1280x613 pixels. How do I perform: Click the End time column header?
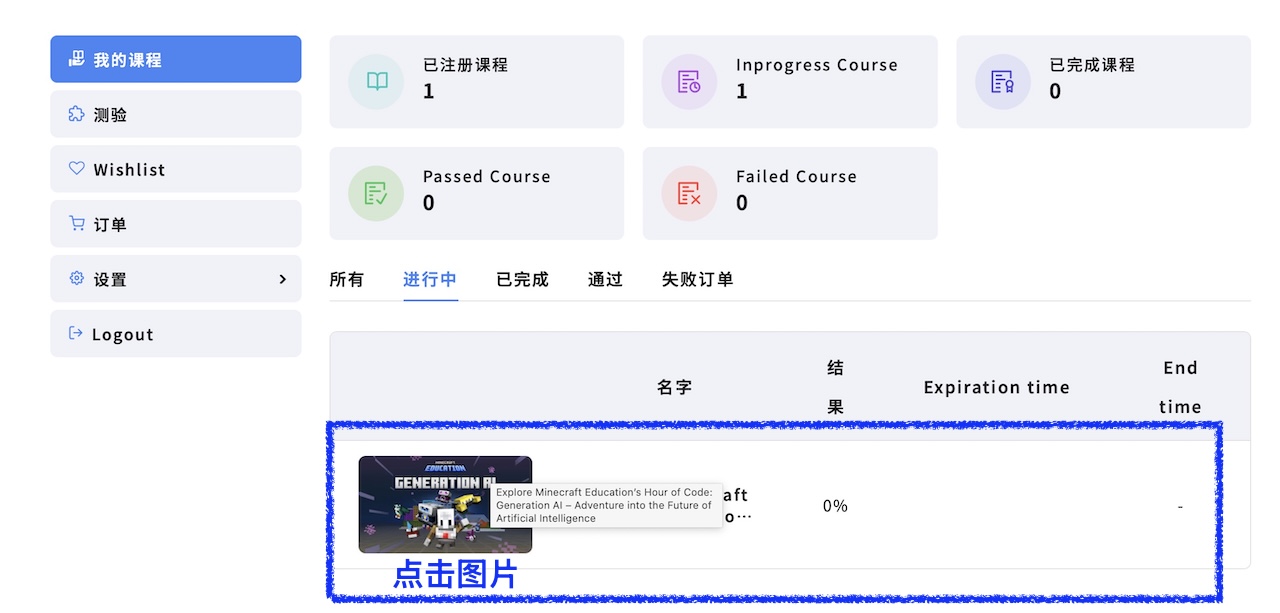(1180, 387)
